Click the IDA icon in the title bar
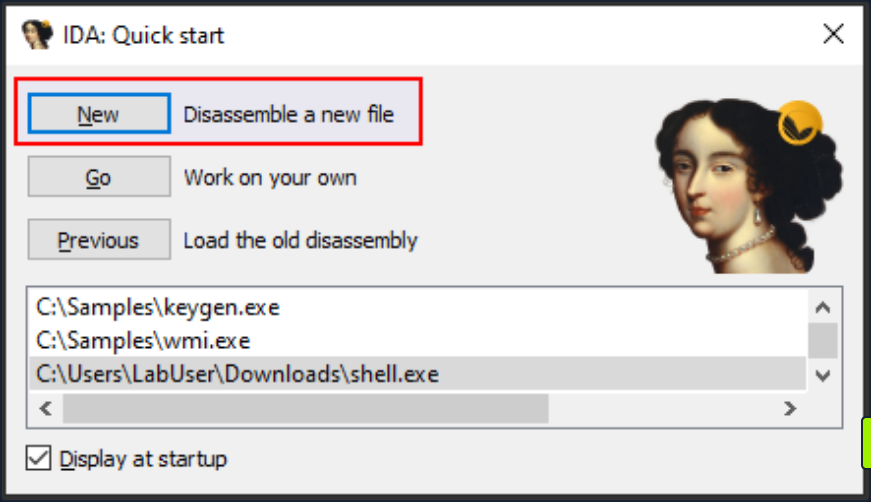 37,35
